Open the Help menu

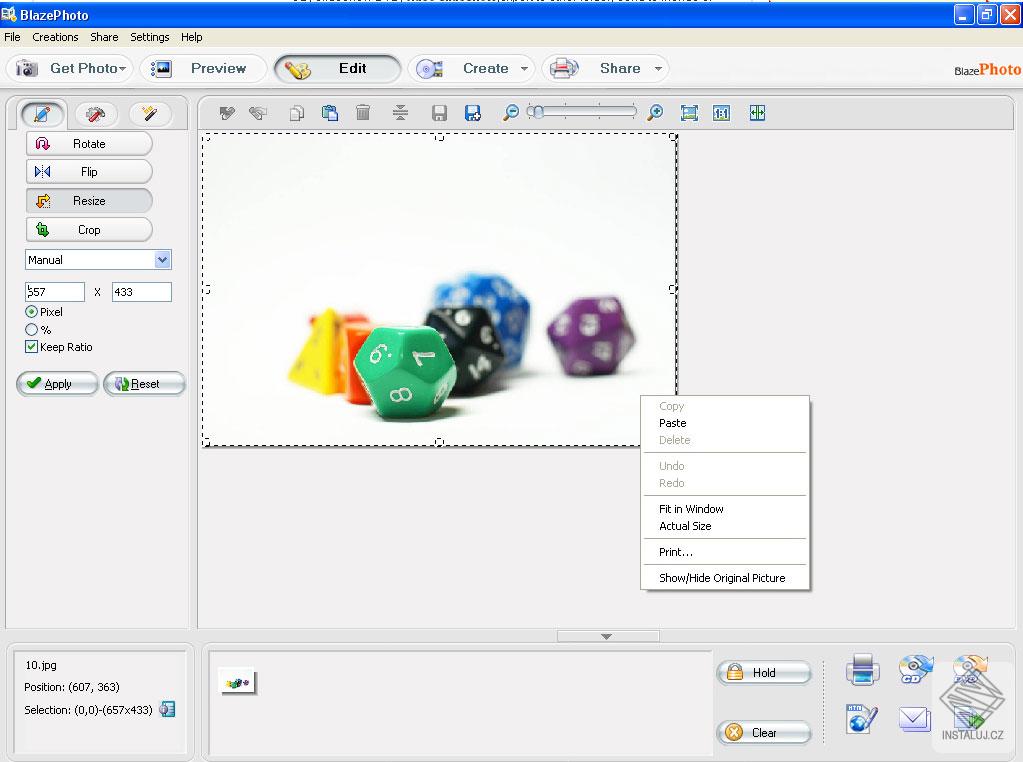pyautogui.click(x=192, y=37)
